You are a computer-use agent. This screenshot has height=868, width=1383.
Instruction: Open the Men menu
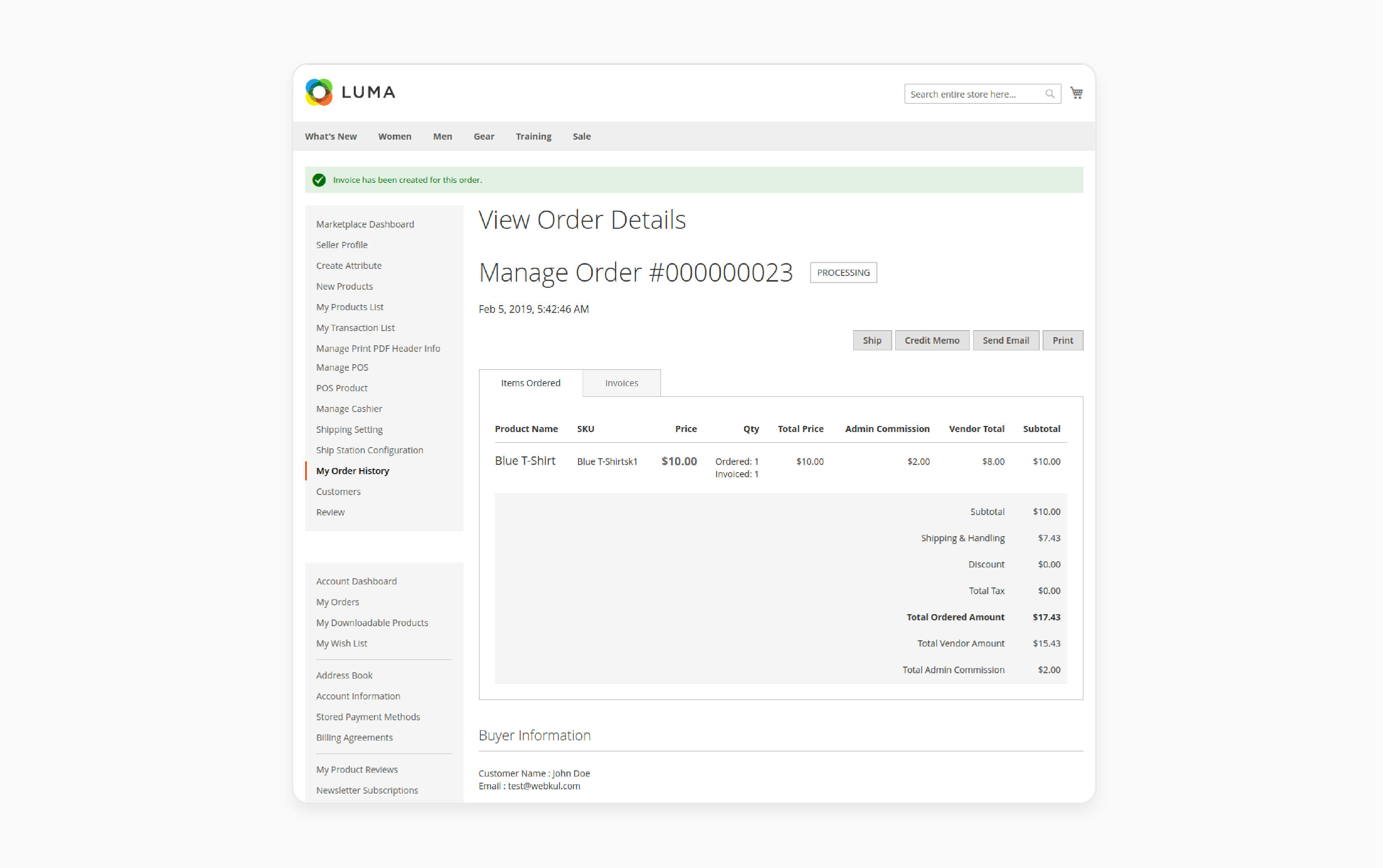click(x=442, y=137)
